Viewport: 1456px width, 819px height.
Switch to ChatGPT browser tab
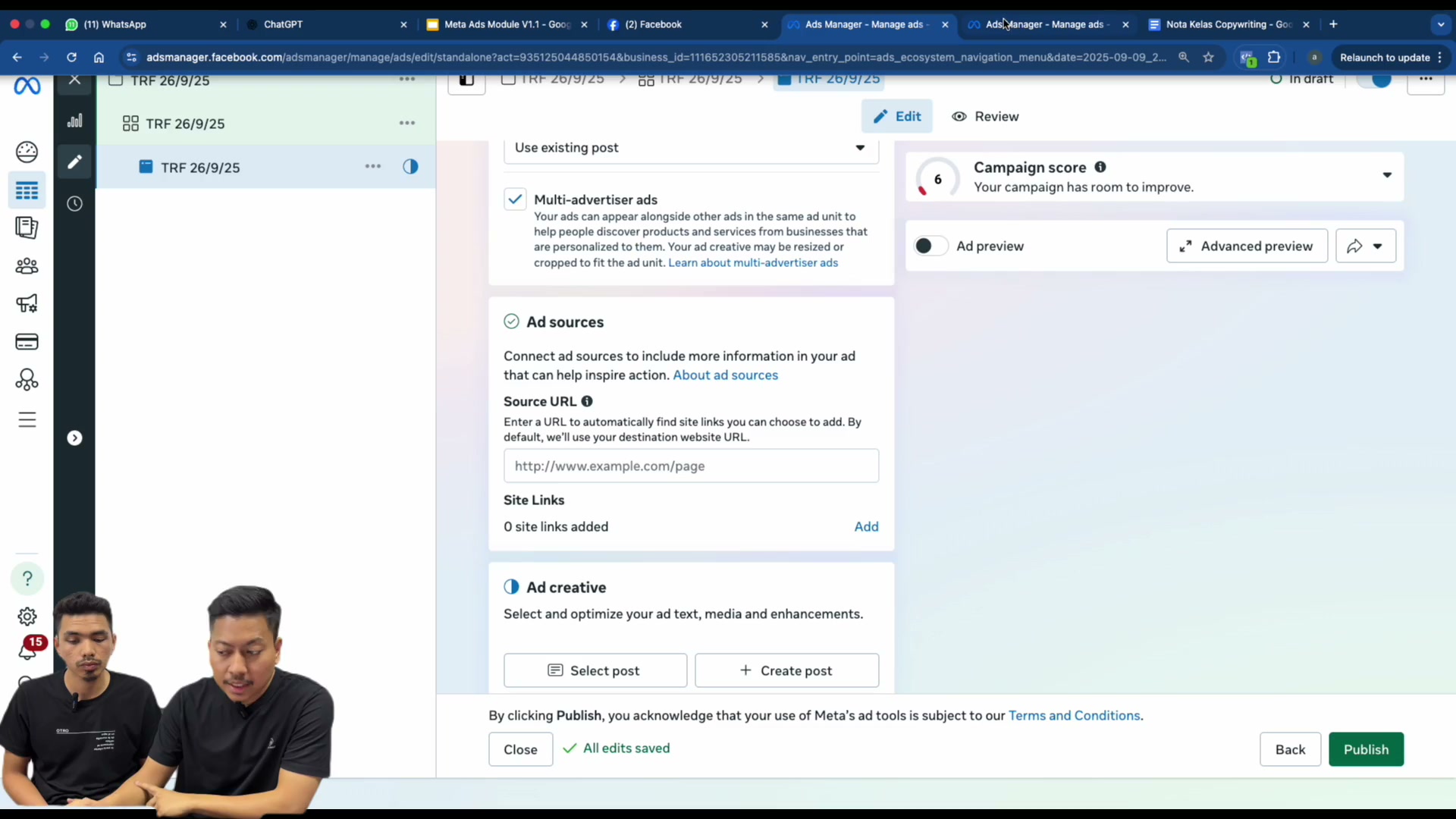[328, 24]
